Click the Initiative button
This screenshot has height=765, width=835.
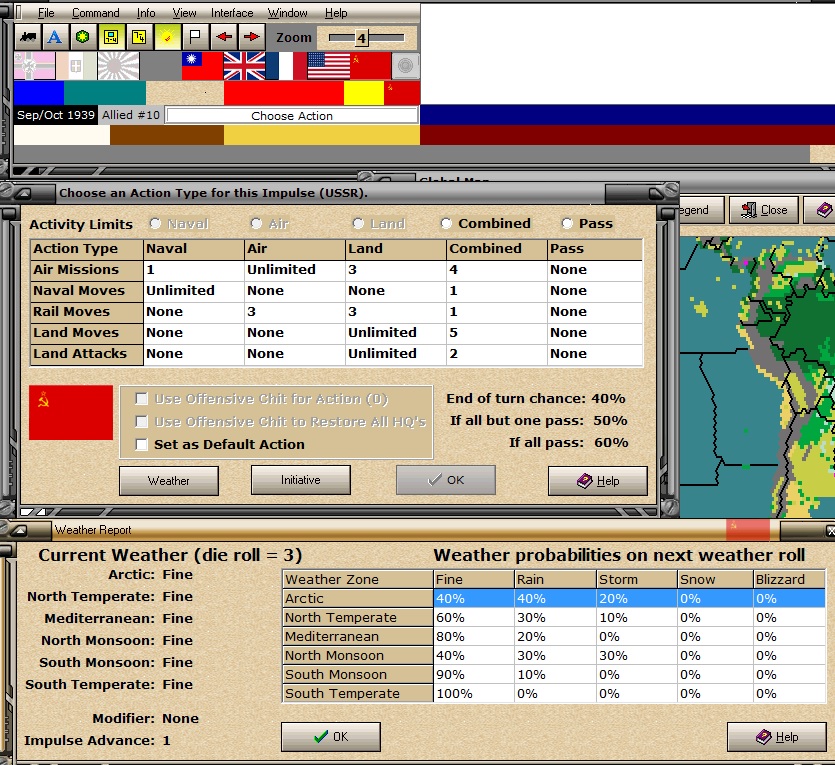click(x=301, y=480)
